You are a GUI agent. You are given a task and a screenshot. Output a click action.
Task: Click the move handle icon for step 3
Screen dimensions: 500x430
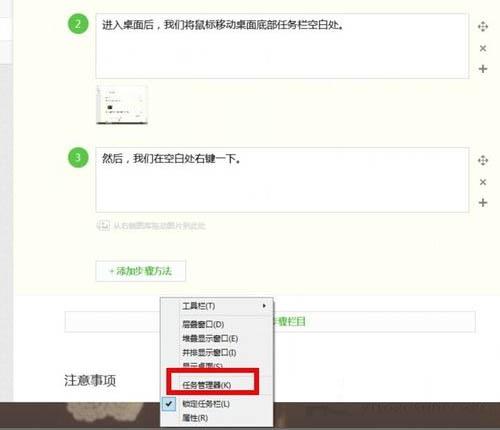pyautogui.click(x=483, y=160)
